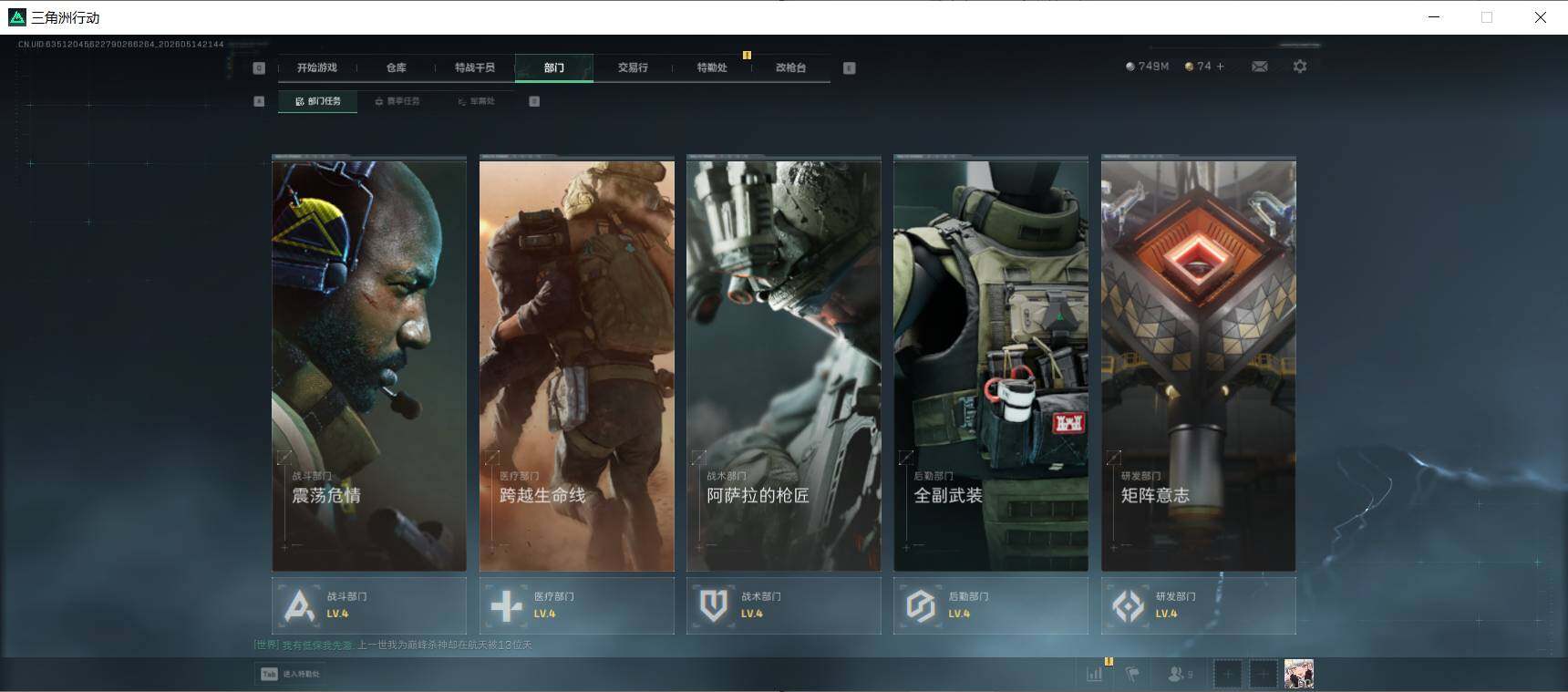The width and height of the screenshot is (1568, 692).
Task: Open the 赛季任务 sub-tab
Action: 397,101
